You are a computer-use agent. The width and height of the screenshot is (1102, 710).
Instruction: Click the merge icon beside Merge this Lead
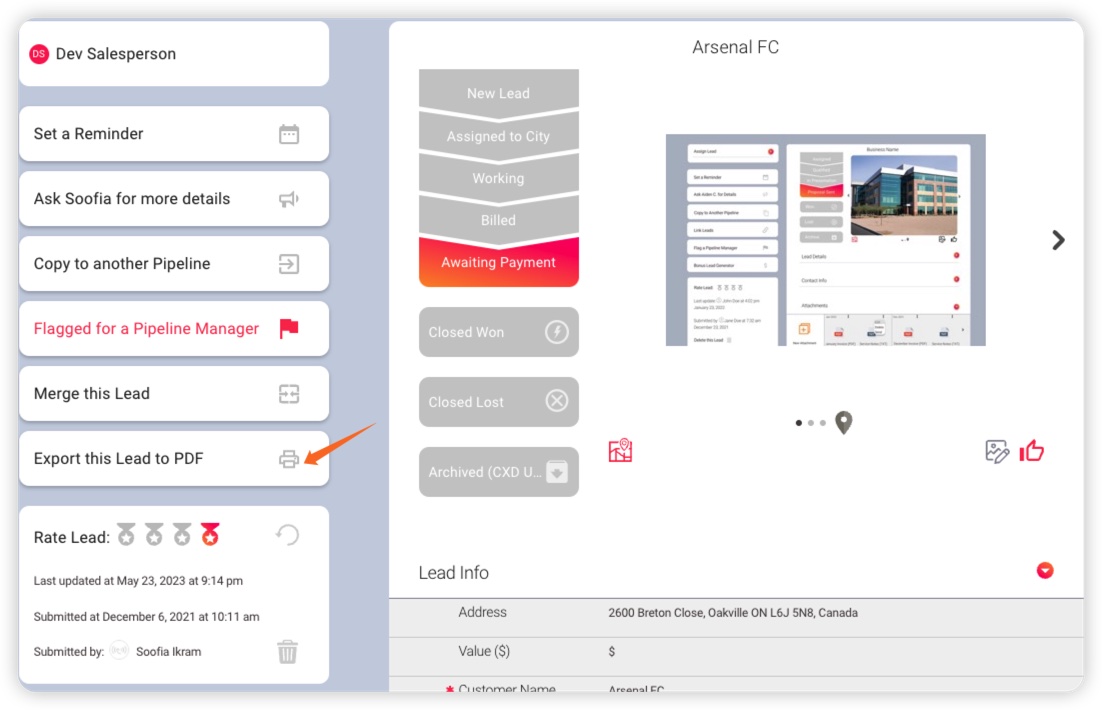click(289, 394)
